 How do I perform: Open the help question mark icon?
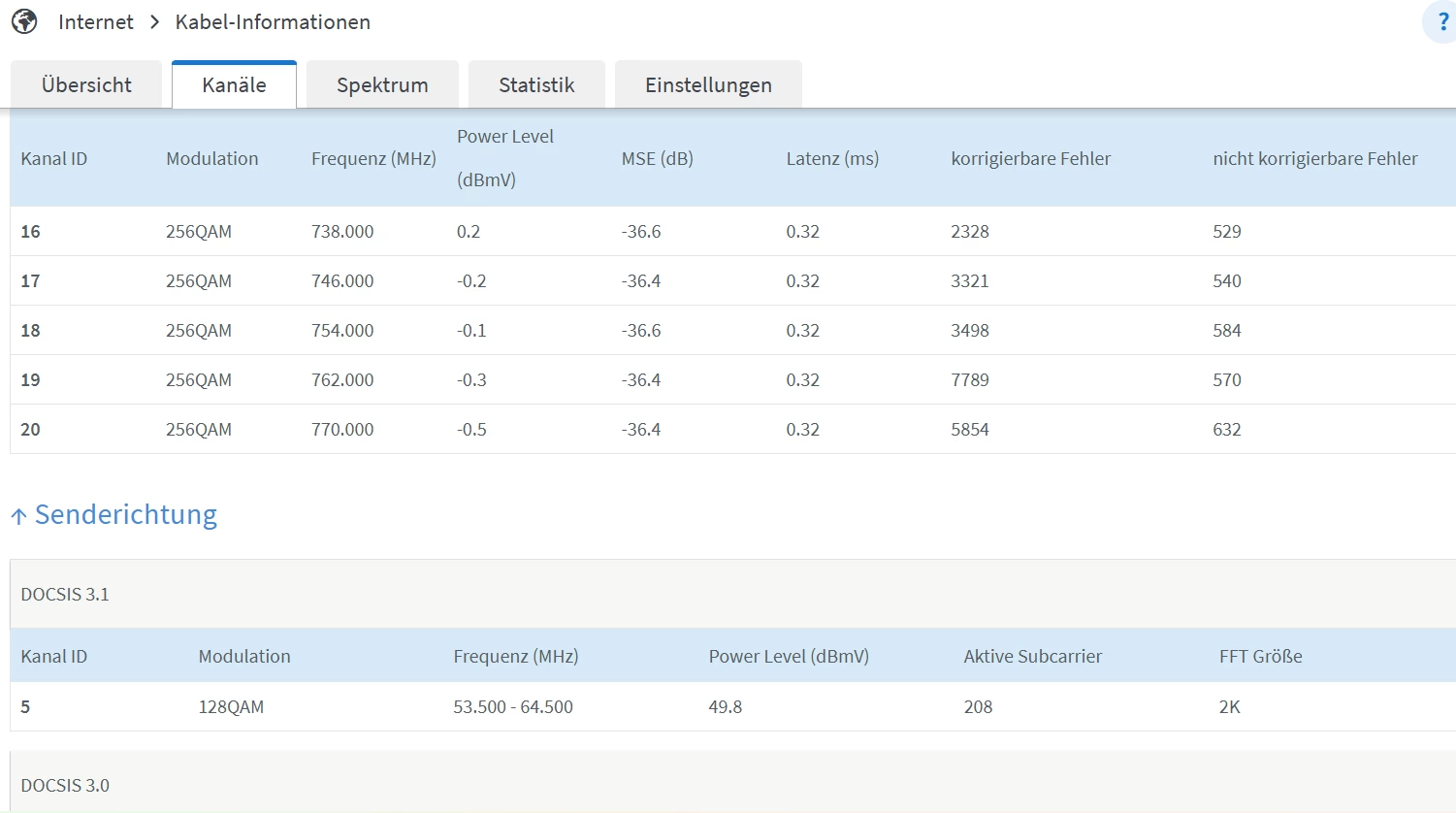pos(1442,22)
